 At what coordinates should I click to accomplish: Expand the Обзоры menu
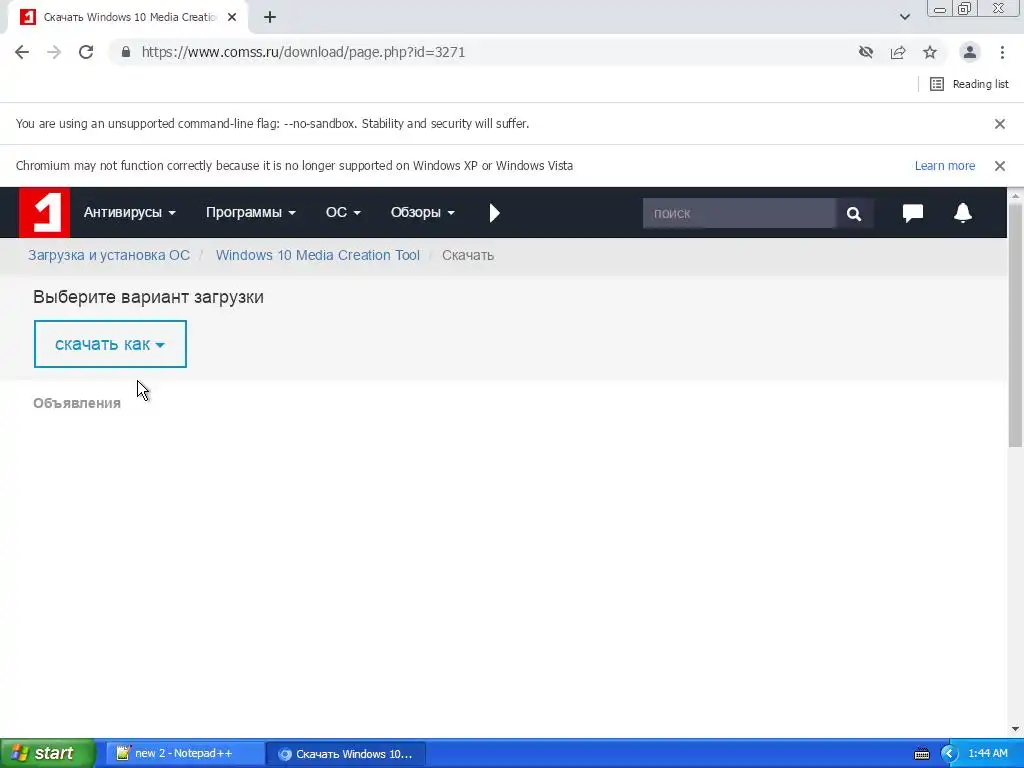click(423, 212)
